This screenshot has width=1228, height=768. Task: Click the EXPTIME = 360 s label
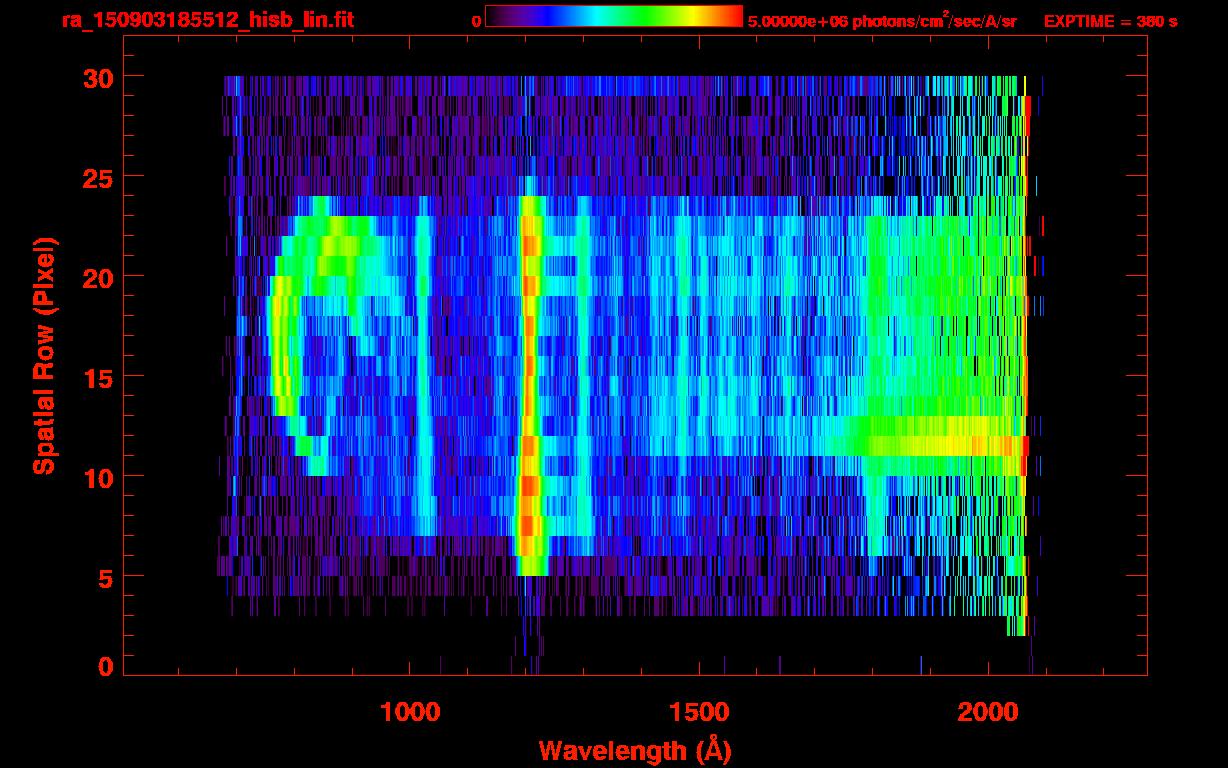click(x=1110, y=21)
